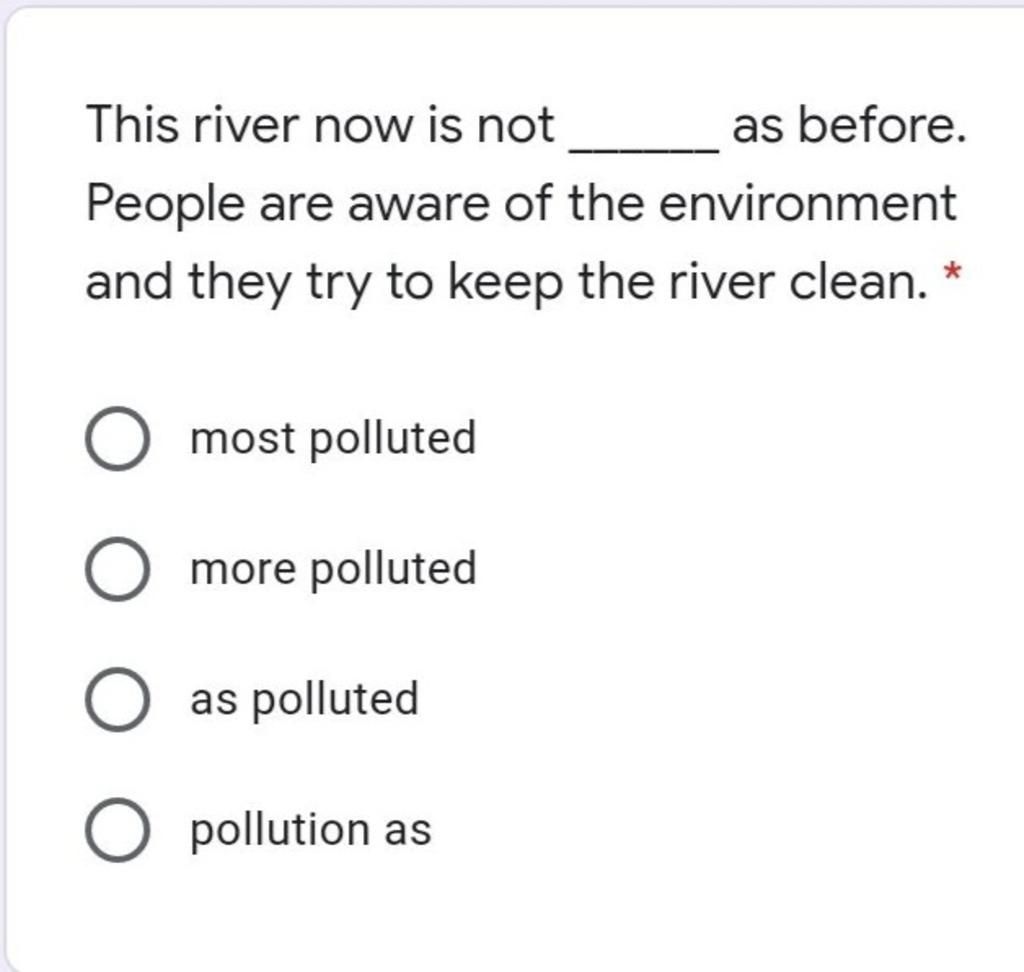Click the word "environment" in the question
Image resolution: width=1024 pixels, height=972 pixels.
807,204
